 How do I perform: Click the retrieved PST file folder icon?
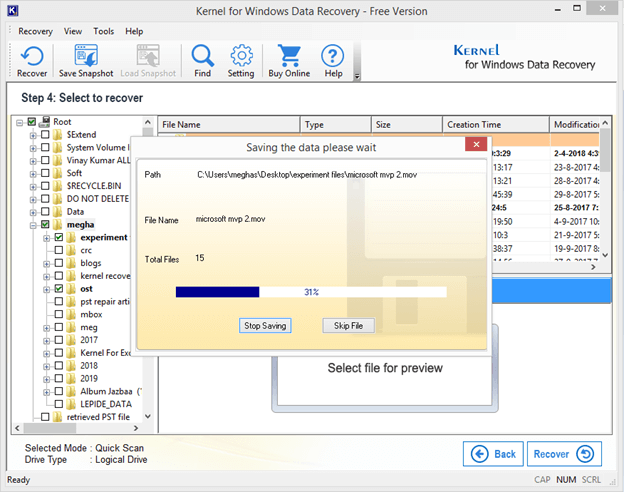[58, 417]
